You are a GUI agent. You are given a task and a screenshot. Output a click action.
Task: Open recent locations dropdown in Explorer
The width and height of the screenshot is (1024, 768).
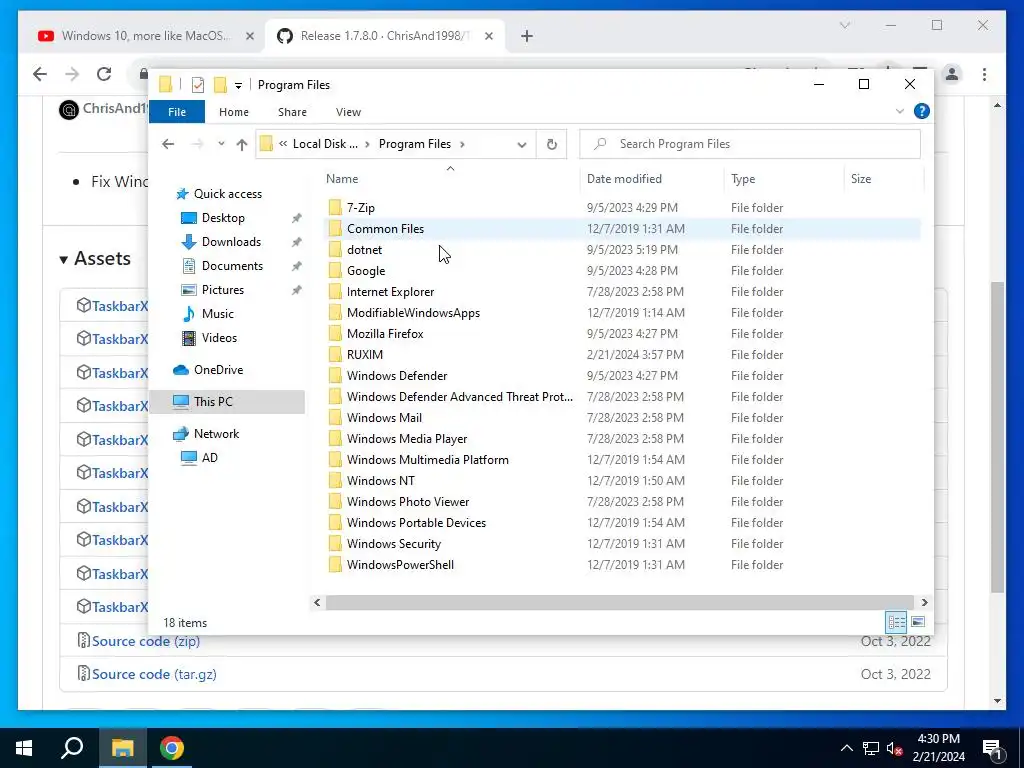(x=221, y=144)
